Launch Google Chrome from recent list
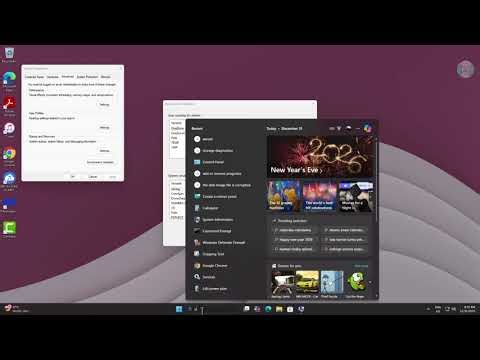The image size is (480, 360). [226, 266]
